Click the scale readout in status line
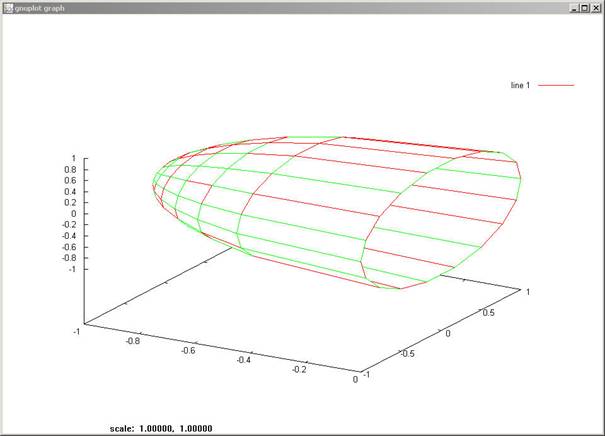The image size is (605, 436). pyautogui.click(x=161, y=429)
